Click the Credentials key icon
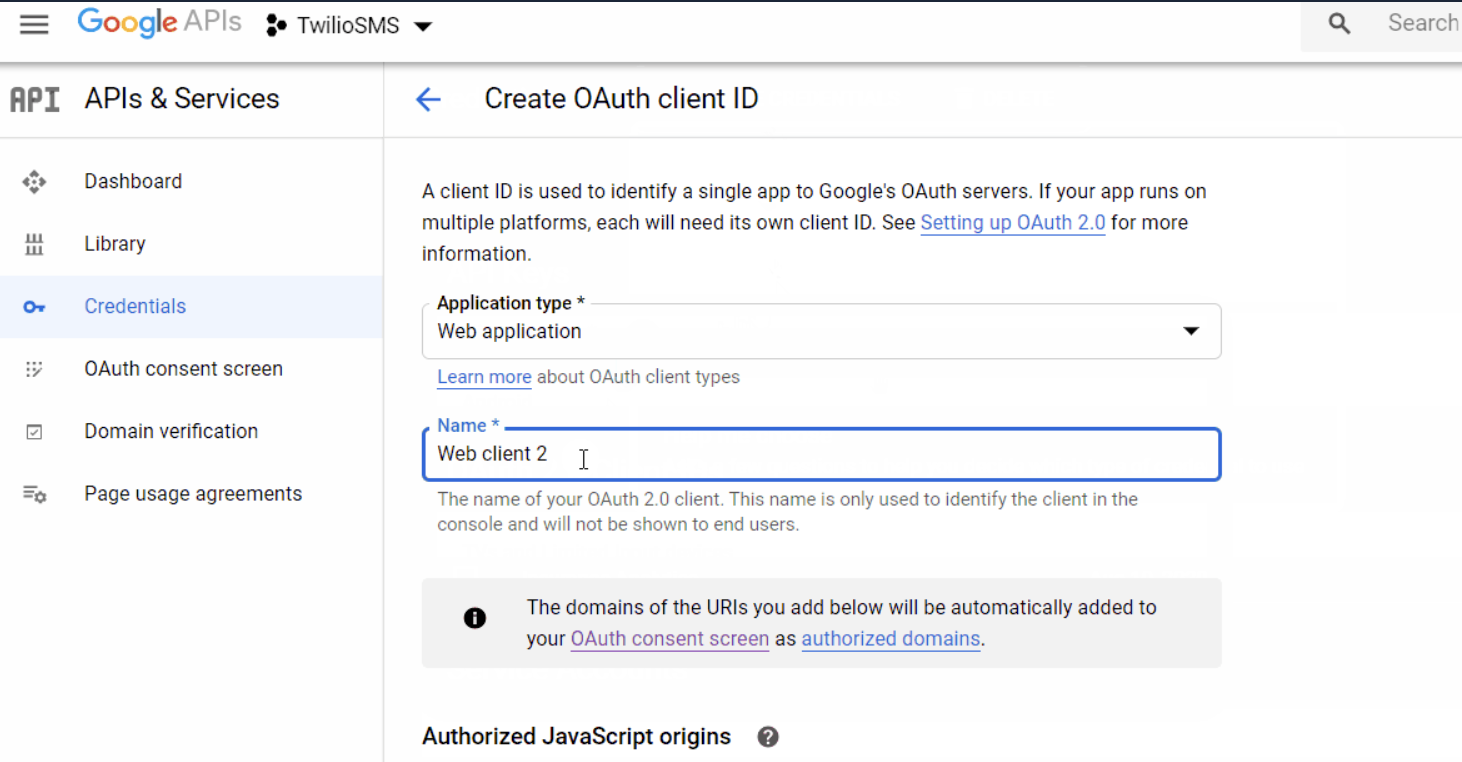 pos(34,307)
